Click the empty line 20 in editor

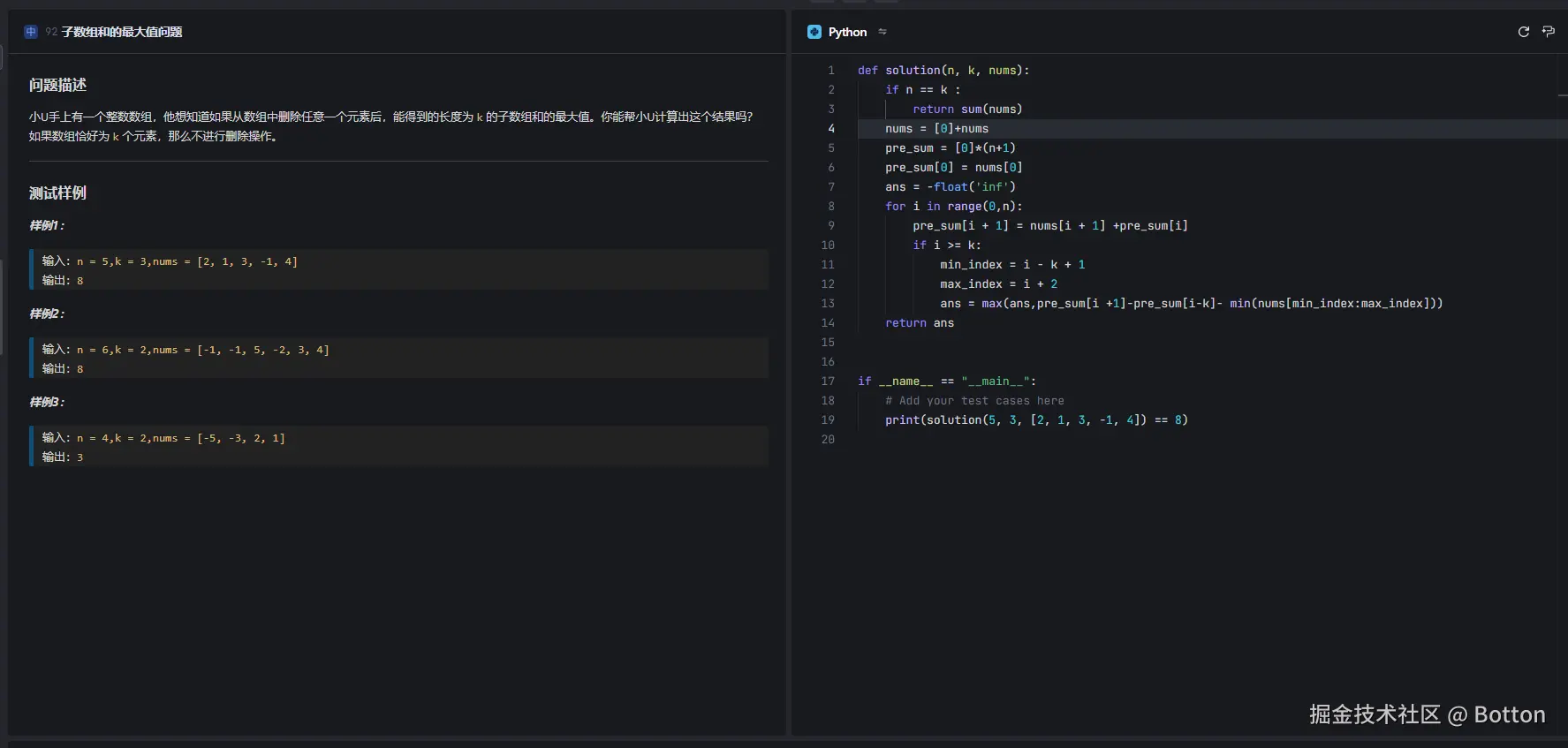(972, 439)
